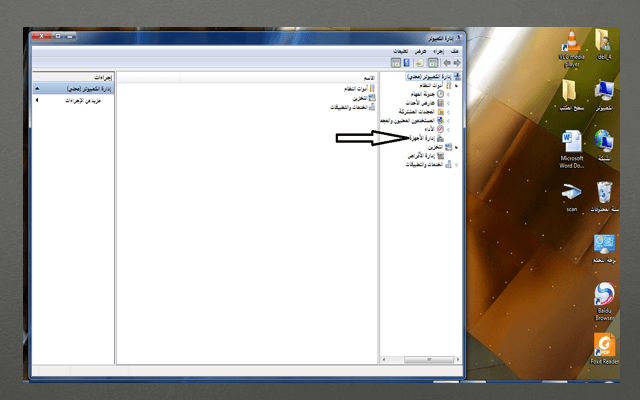The image size is (640, 400).
Task: Collapse إدارة الكمبيوتر (محلي) Actions section arrow
Action: click(x=37, y=88)
